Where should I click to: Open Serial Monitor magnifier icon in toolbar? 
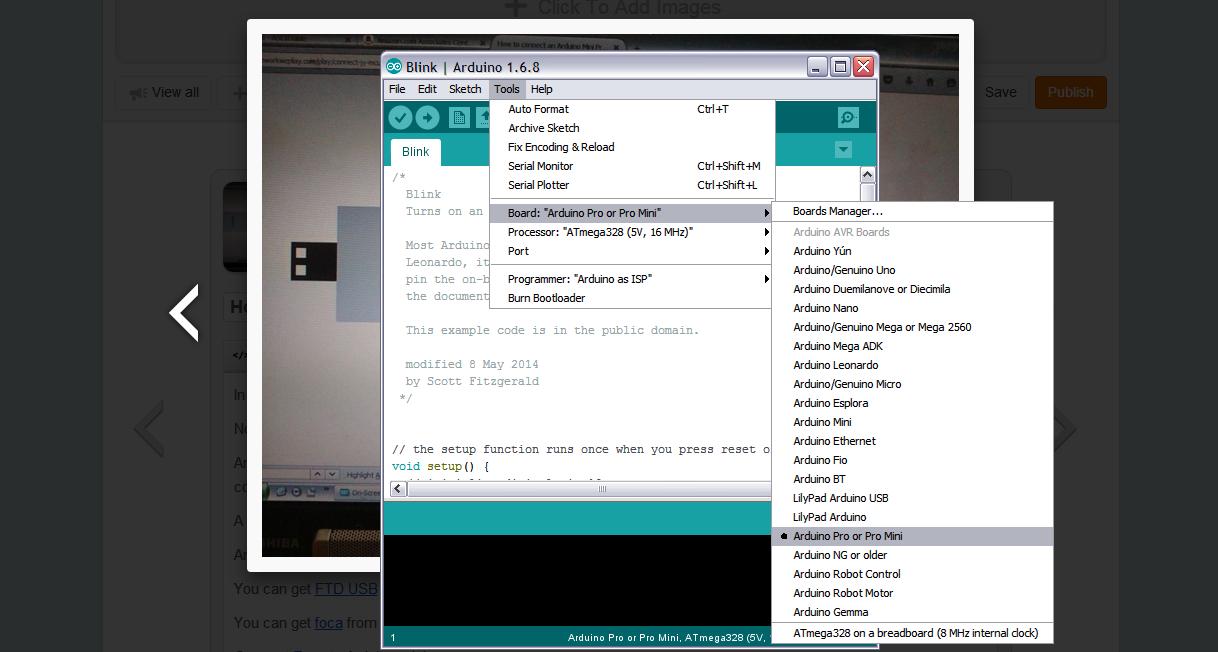click(x=848, y=118)
